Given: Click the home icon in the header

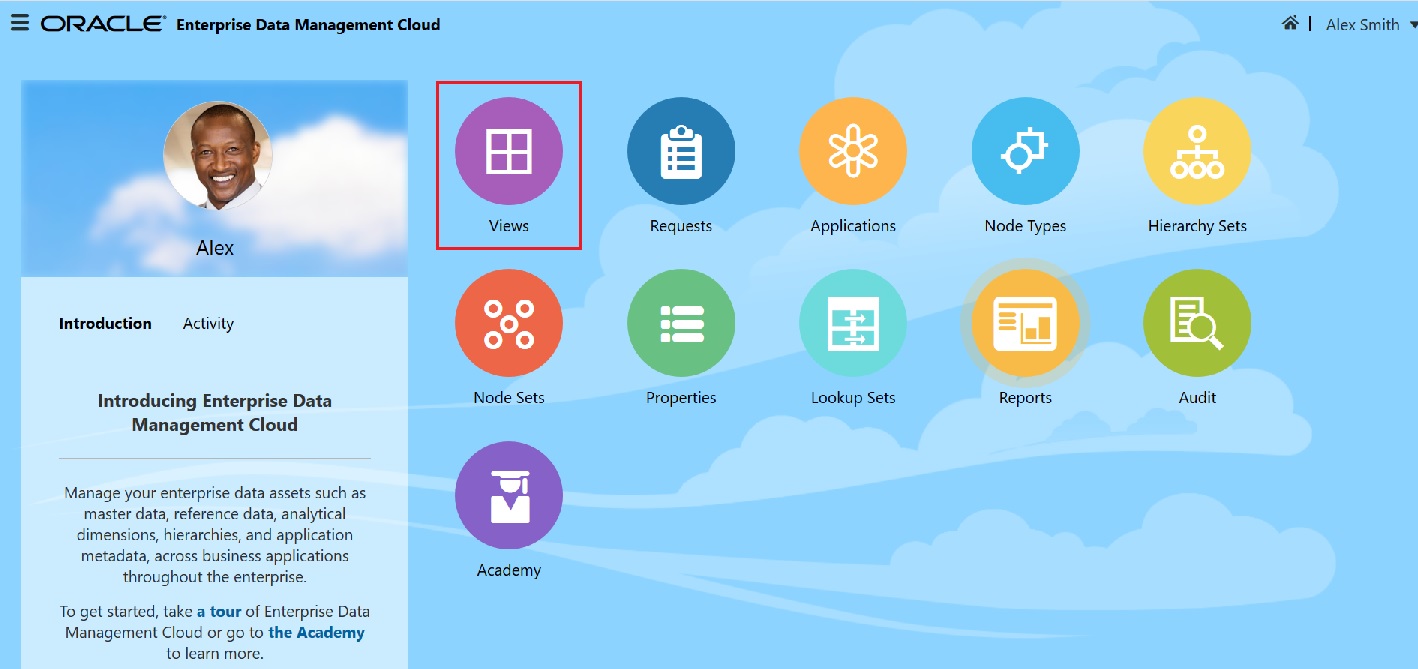Looking at the screenshot, I should (x=1290, y=22).
